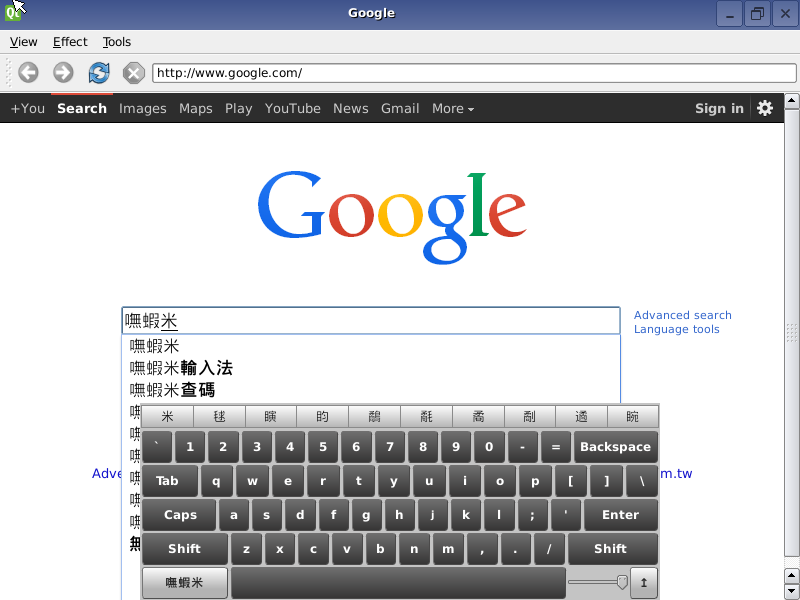The image size is (800, 600).
Task: Open News in Google navigation bar
Action: [351, 109]
